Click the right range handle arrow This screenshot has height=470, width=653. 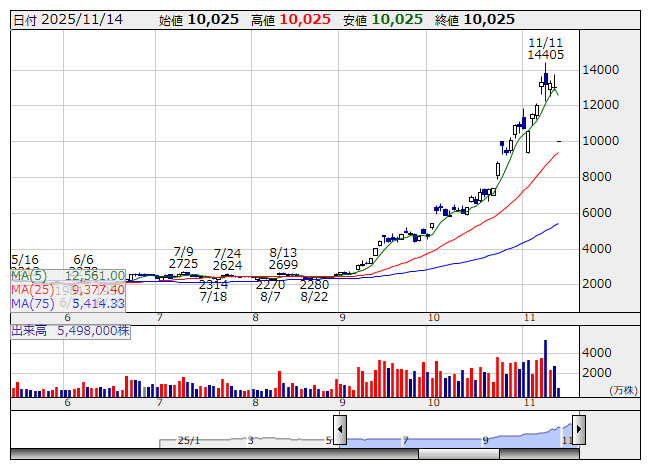click(578, 431)
